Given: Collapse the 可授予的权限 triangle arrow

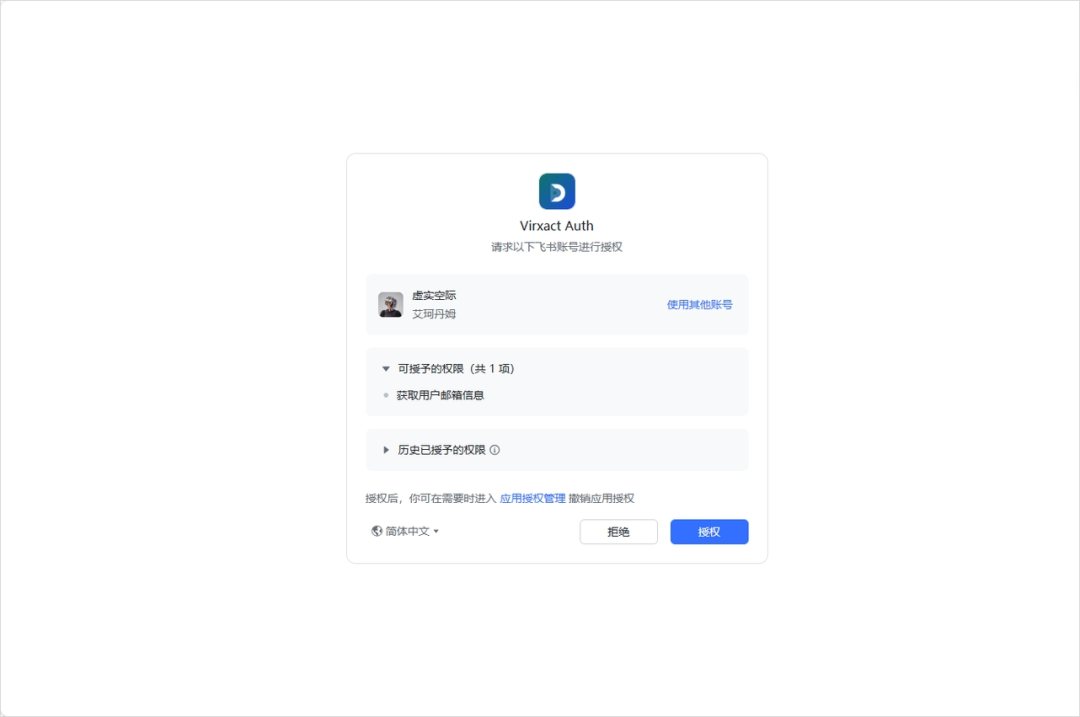Looking at the screenshot, I should click(x=386, y=369).
